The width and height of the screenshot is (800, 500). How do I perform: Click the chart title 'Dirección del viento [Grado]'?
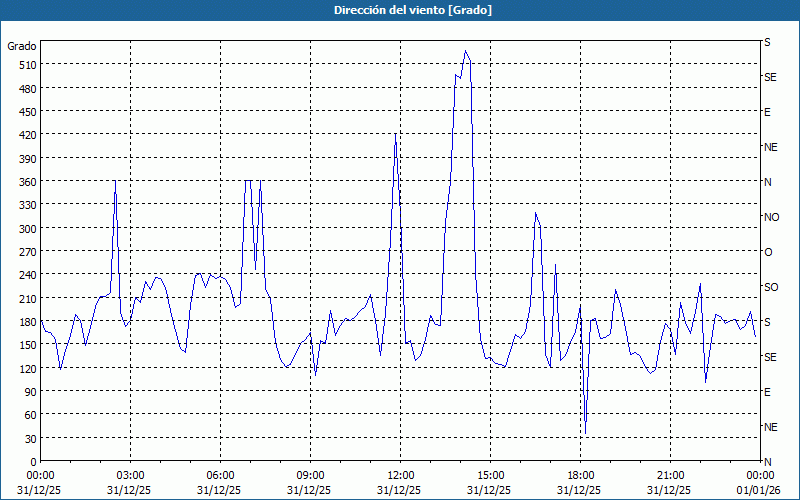[x=399, y=10]
